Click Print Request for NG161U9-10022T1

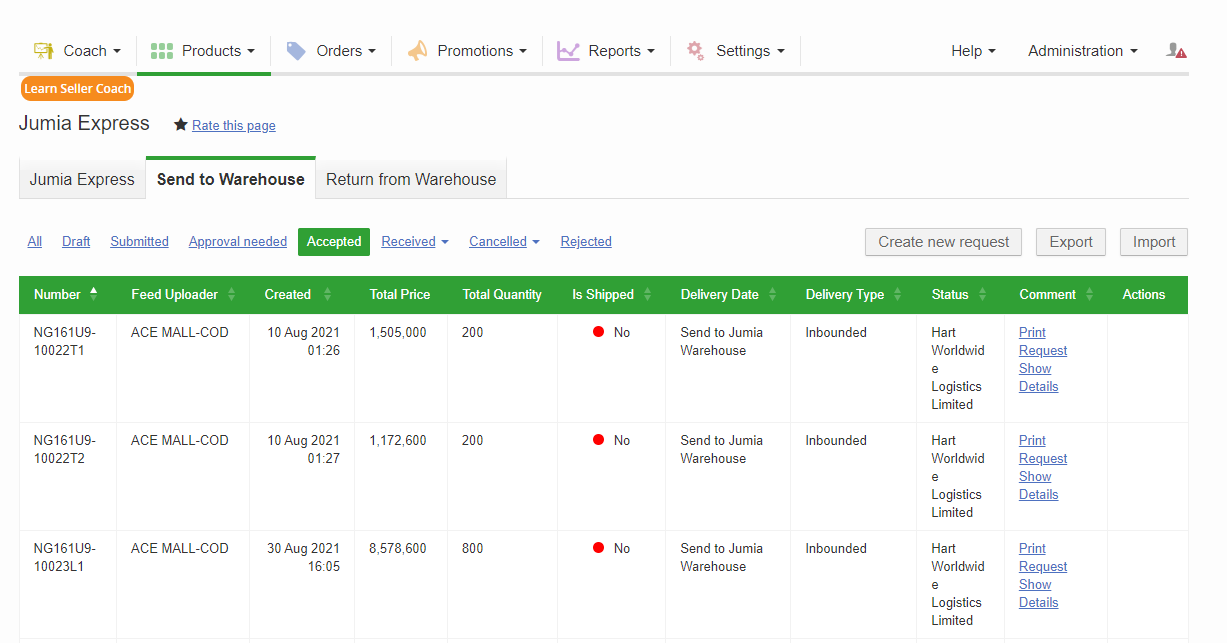tap(1043, 341)
